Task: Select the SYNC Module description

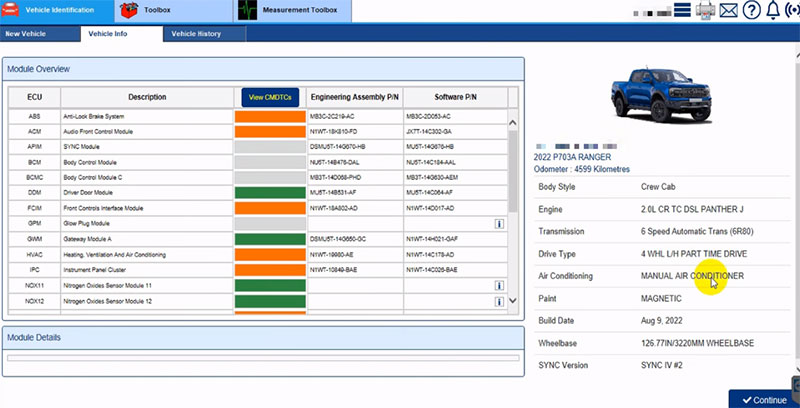Action: tap(82, 147)
